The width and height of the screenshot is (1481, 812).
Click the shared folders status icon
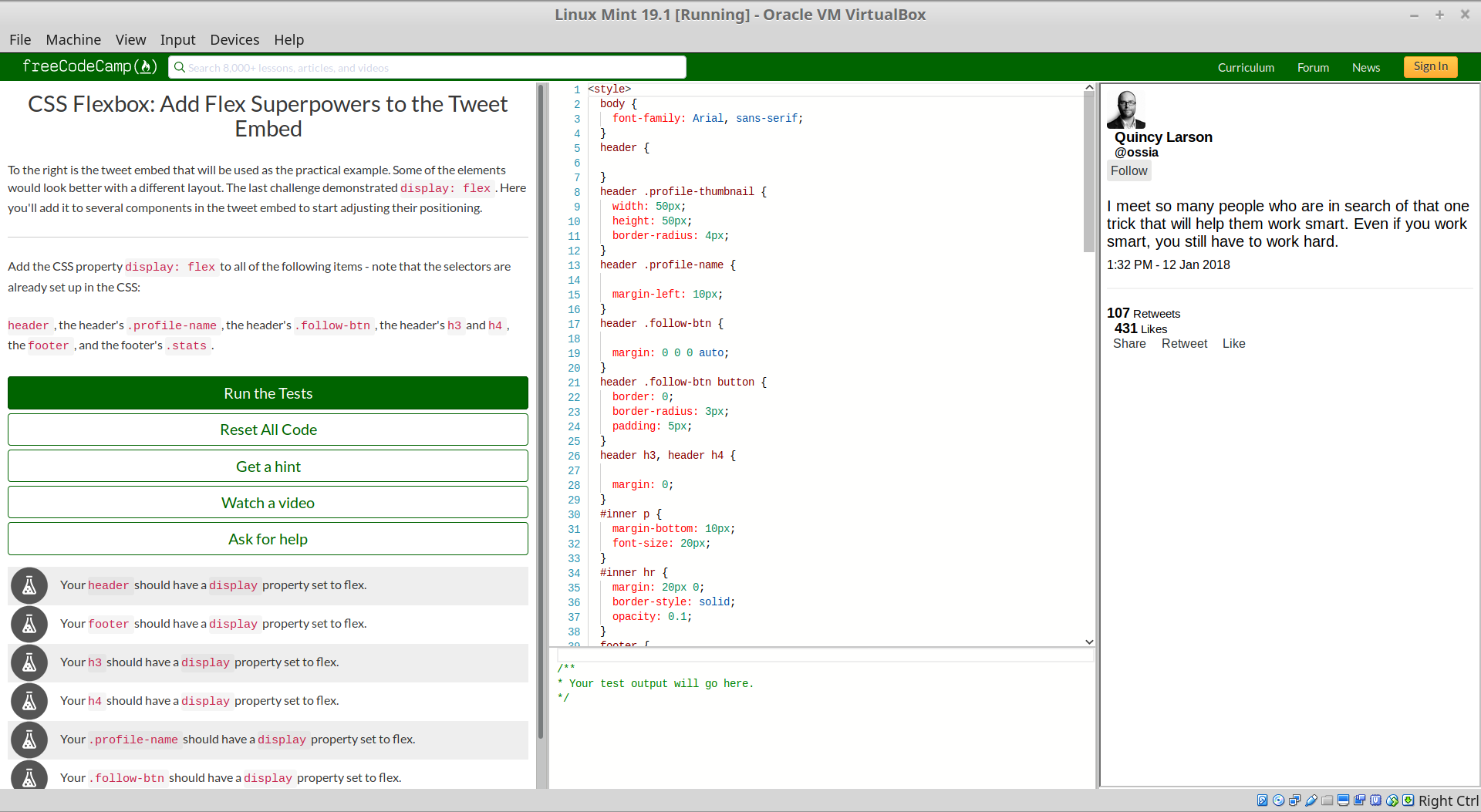[1327, 800]
